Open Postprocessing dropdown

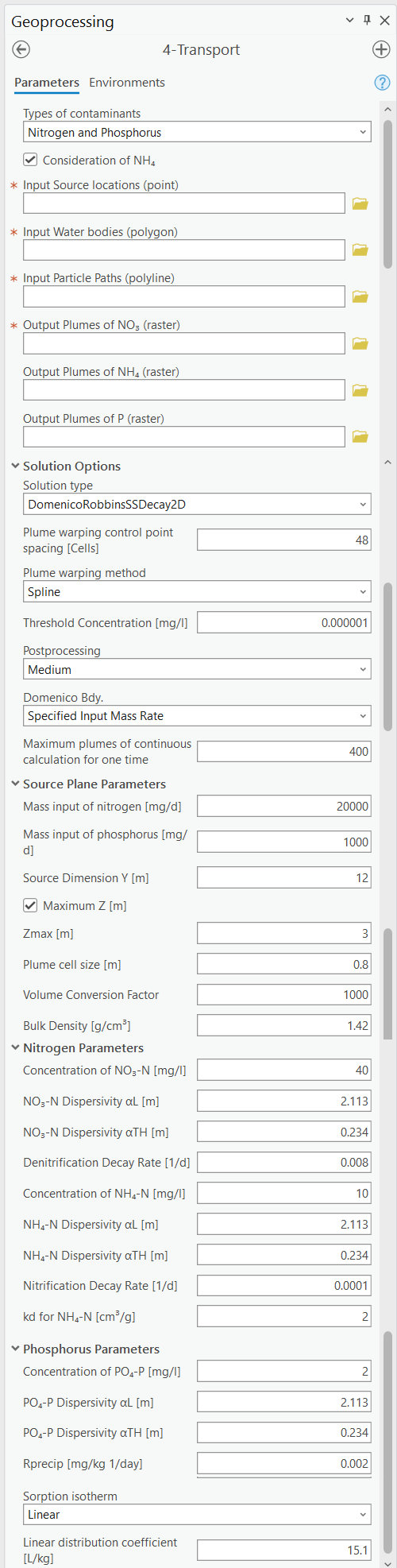197,669
